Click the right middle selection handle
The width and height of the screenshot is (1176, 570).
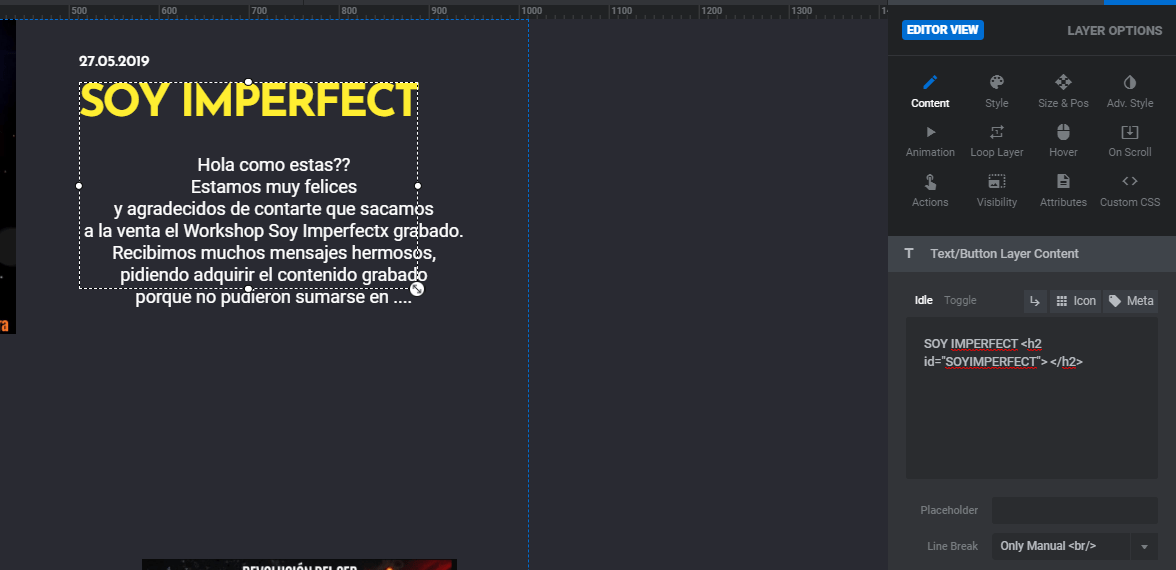click(418, 185)
